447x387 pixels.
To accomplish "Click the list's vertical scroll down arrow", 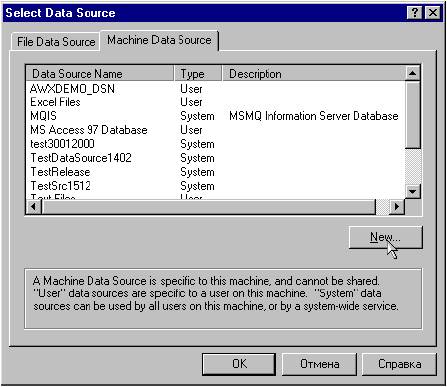I will 413,191.
